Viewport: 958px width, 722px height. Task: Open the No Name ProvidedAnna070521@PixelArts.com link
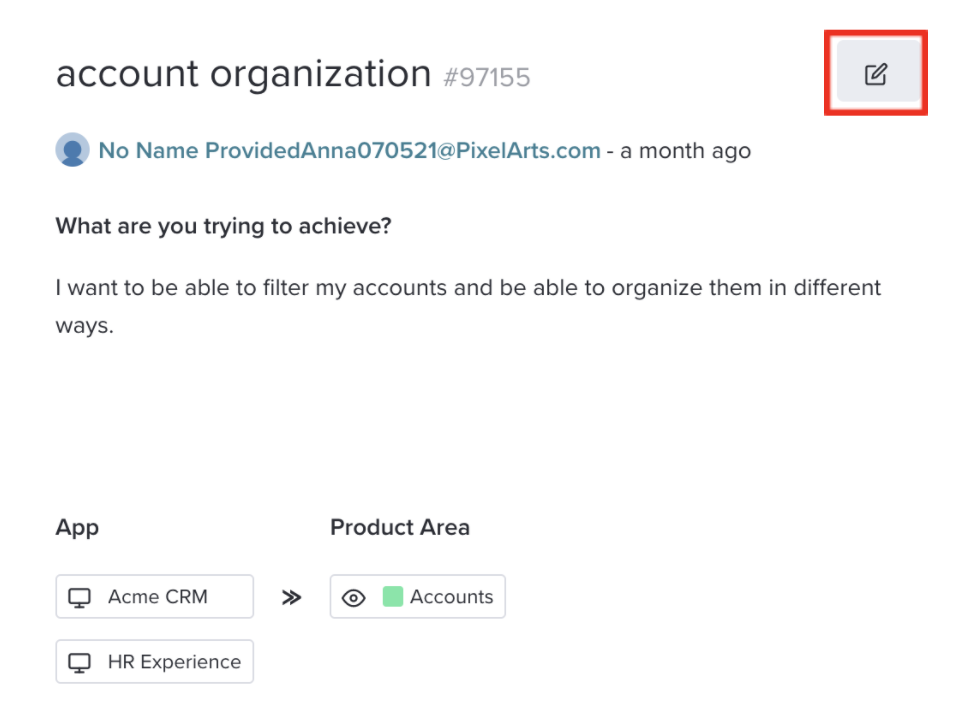(349, 150)
